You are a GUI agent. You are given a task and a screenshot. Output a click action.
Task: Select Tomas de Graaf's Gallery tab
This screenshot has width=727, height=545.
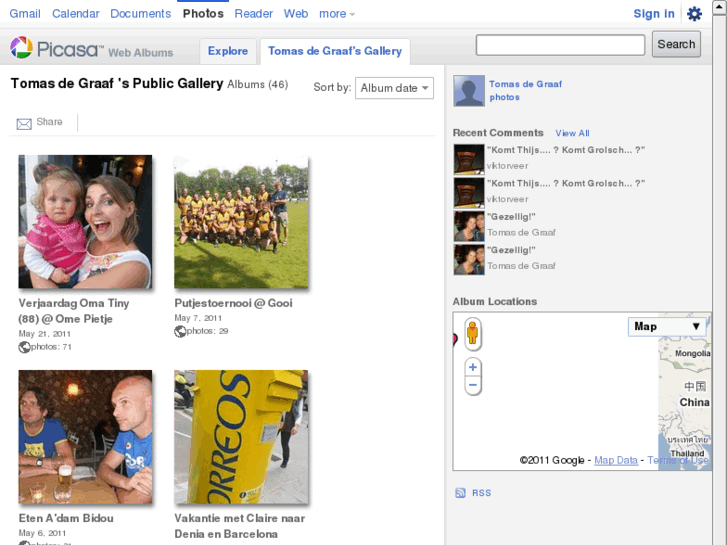tap(335, 51)
